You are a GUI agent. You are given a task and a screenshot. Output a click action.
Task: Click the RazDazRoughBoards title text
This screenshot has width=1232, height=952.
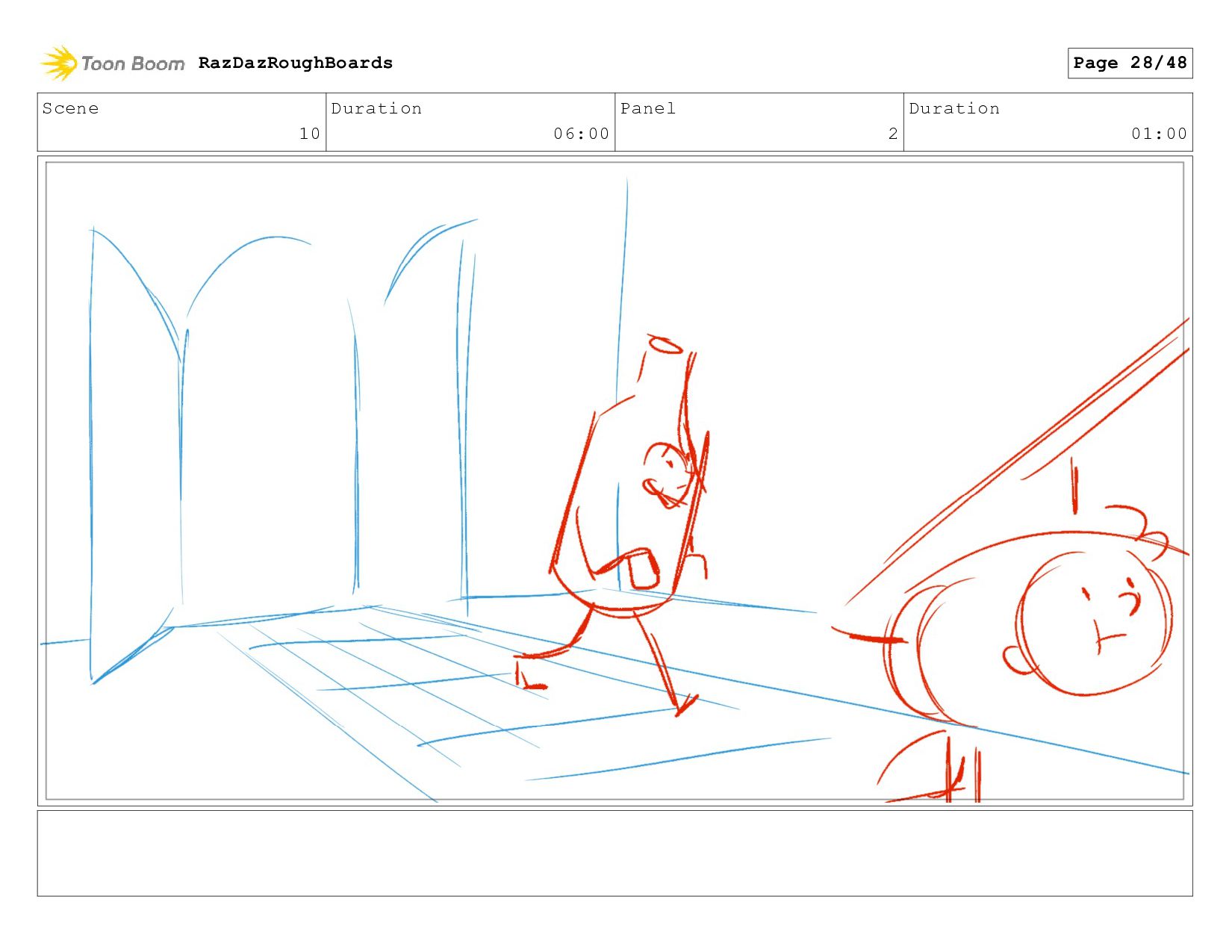tap(296, 63)
